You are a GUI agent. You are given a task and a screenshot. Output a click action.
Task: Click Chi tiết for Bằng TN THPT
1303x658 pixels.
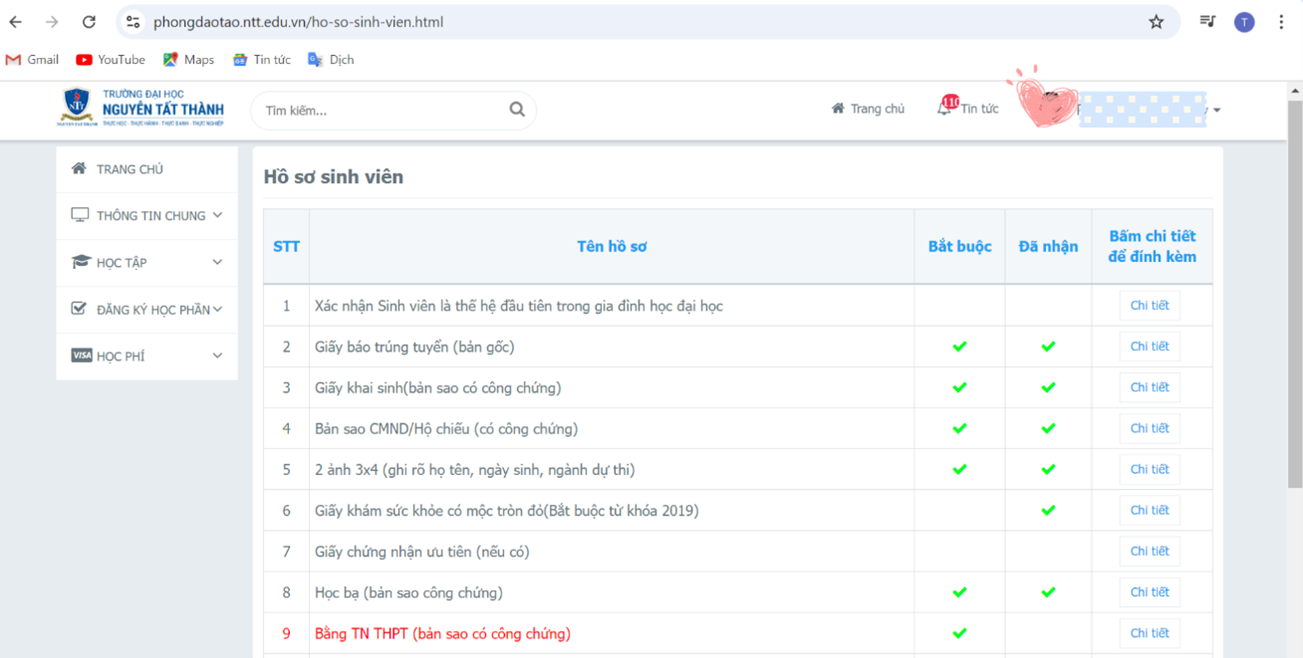click(x=1149, y=634)
